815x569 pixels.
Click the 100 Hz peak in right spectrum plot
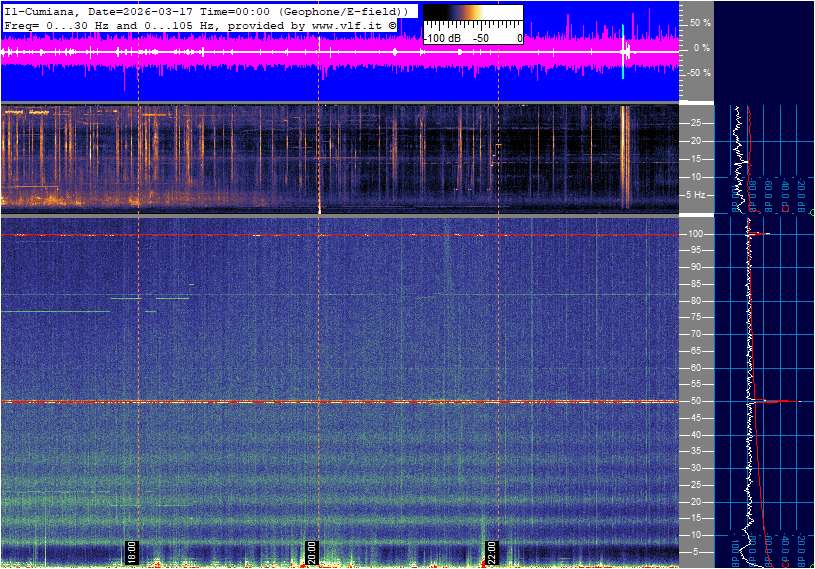tap(759, 234)
